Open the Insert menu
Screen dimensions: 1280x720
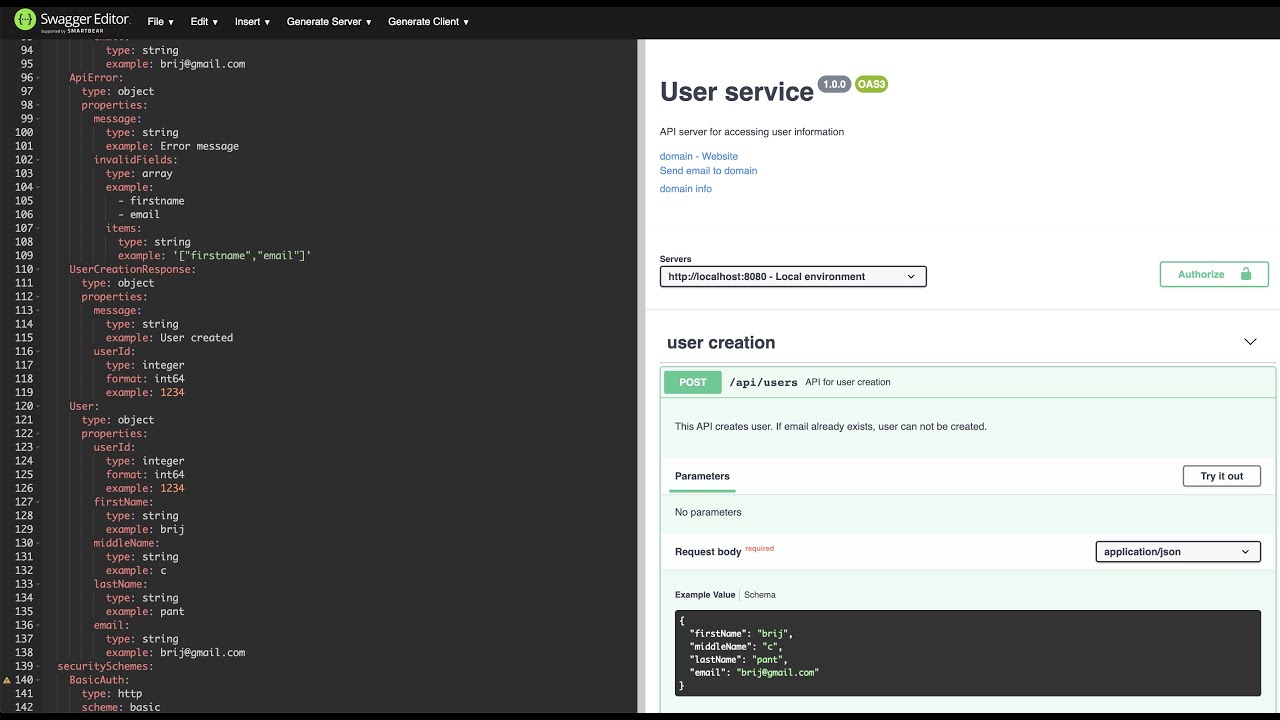click(x=252, y=22)
